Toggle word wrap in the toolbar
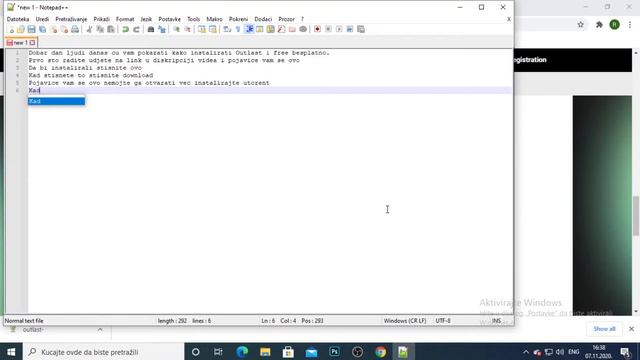 (227, 29)
